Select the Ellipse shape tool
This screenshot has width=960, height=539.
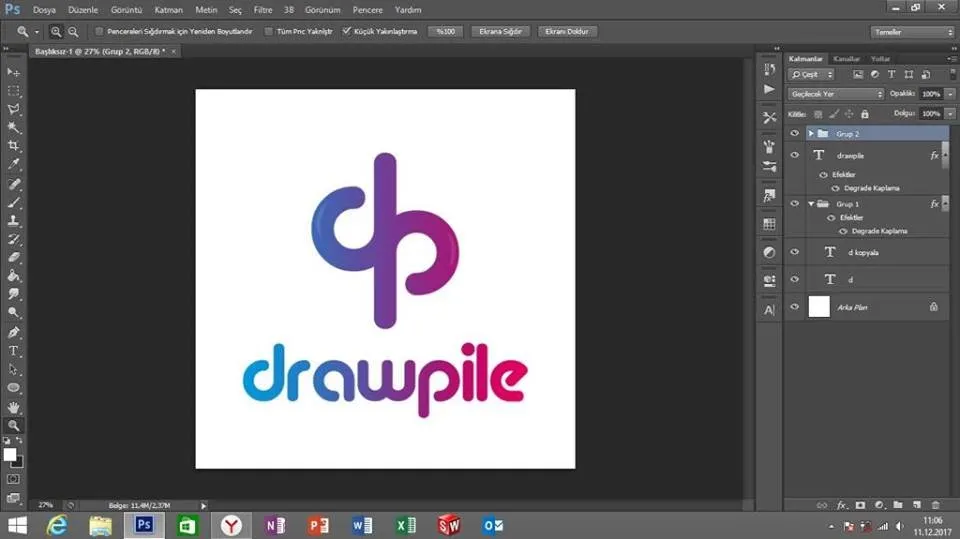coord(13,388)
